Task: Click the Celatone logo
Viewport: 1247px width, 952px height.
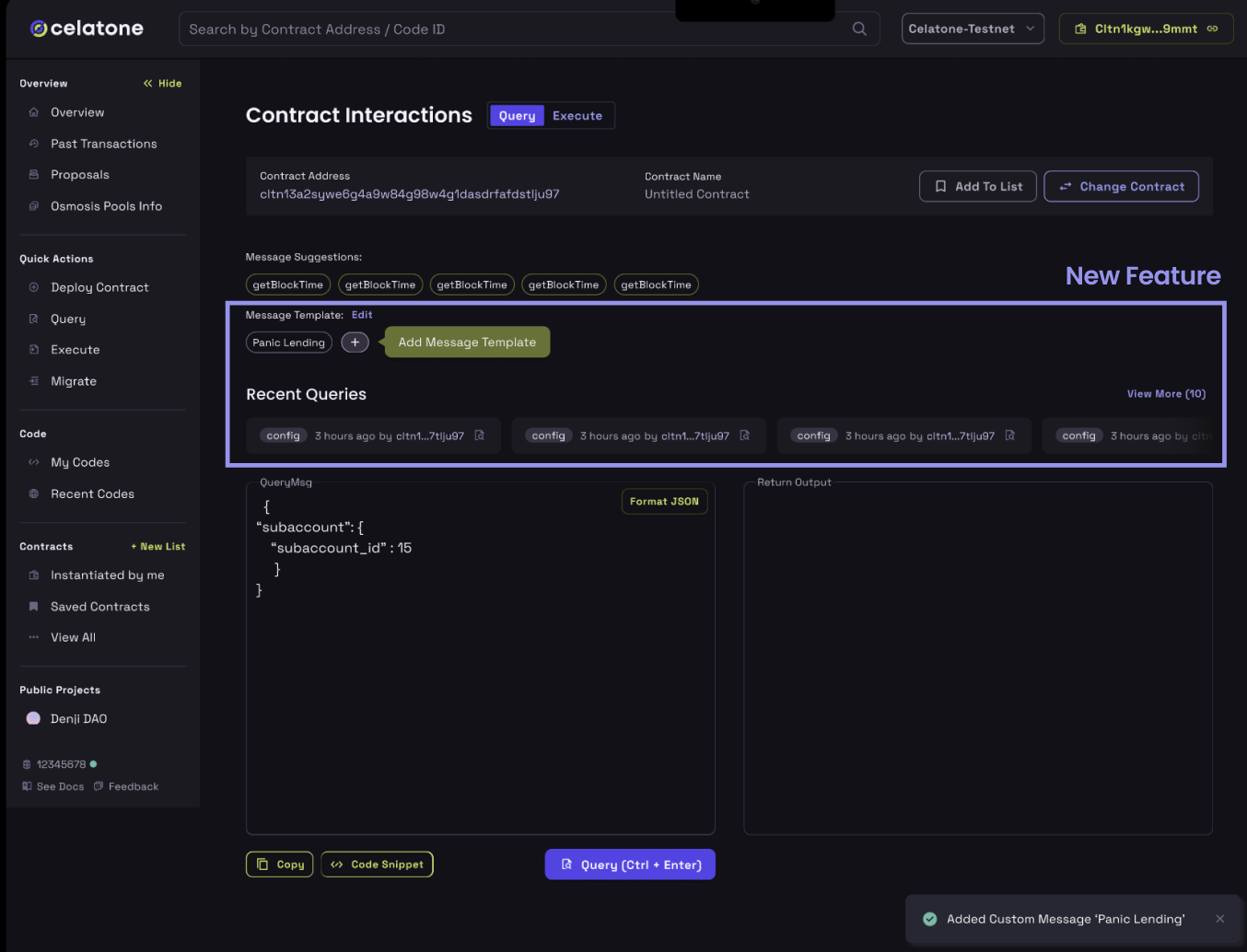Action: [87, 29]
